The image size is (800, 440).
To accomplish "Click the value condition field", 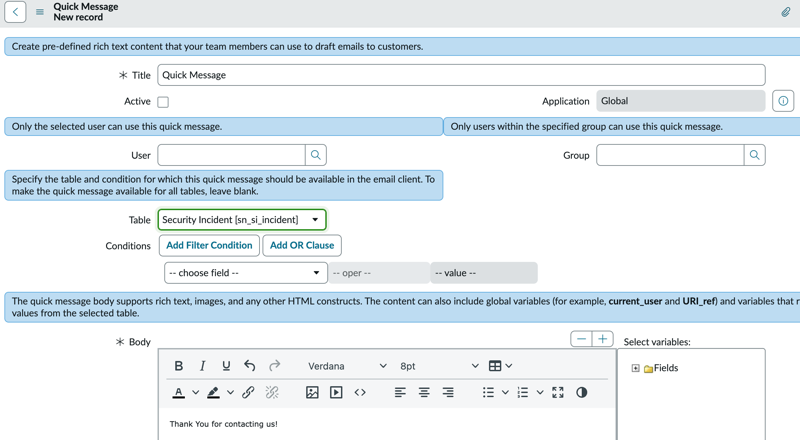I will click(484, 273).
